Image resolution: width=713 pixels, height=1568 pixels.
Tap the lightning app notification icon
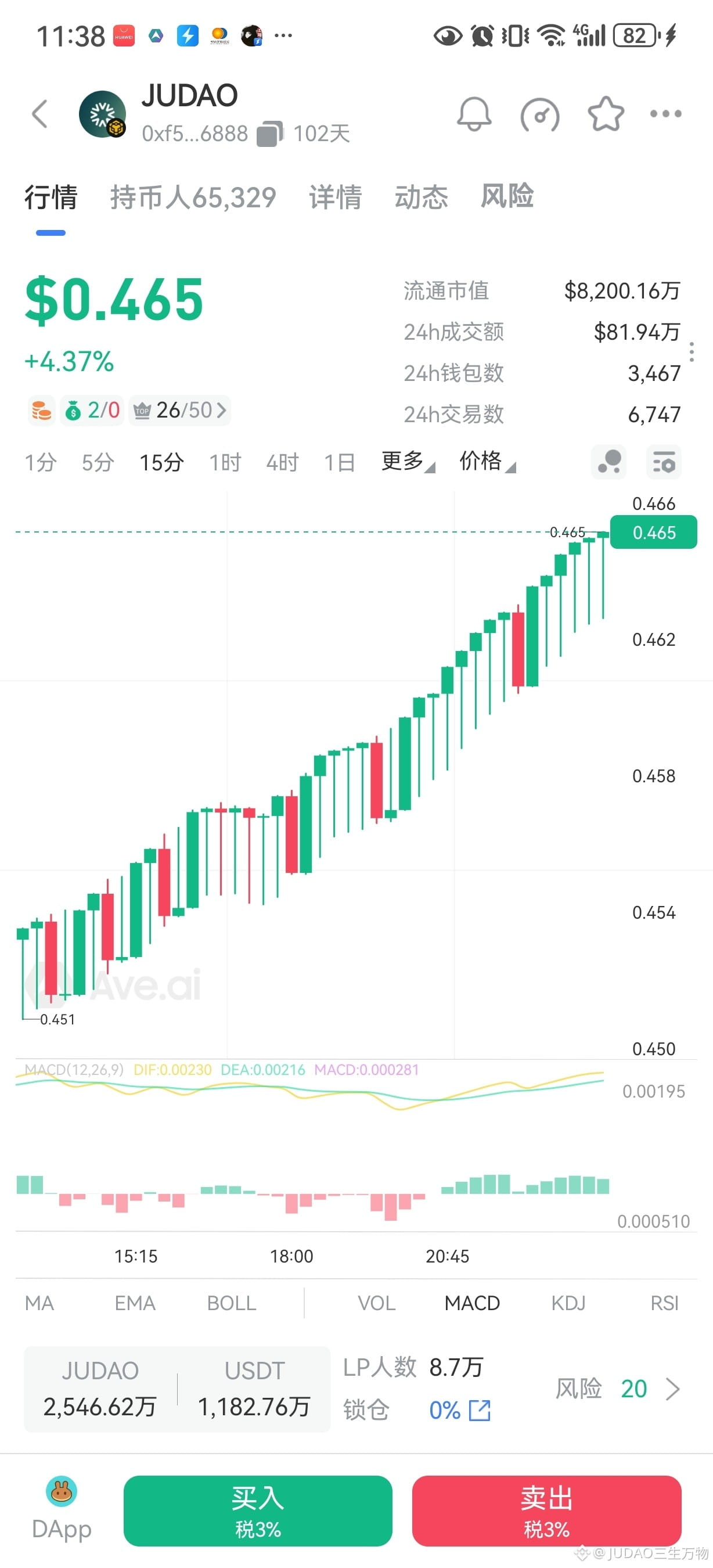click(x=188, y=35)
